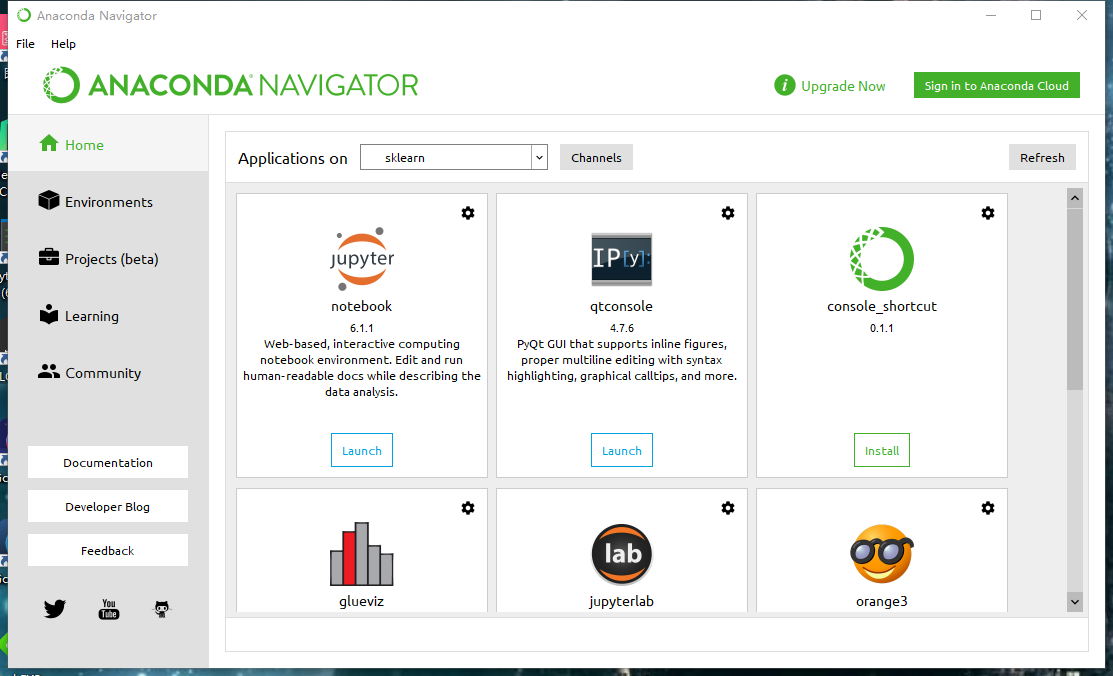1113x676 pixels.
Task: Go to the Home tab
Action: [108, 144]
